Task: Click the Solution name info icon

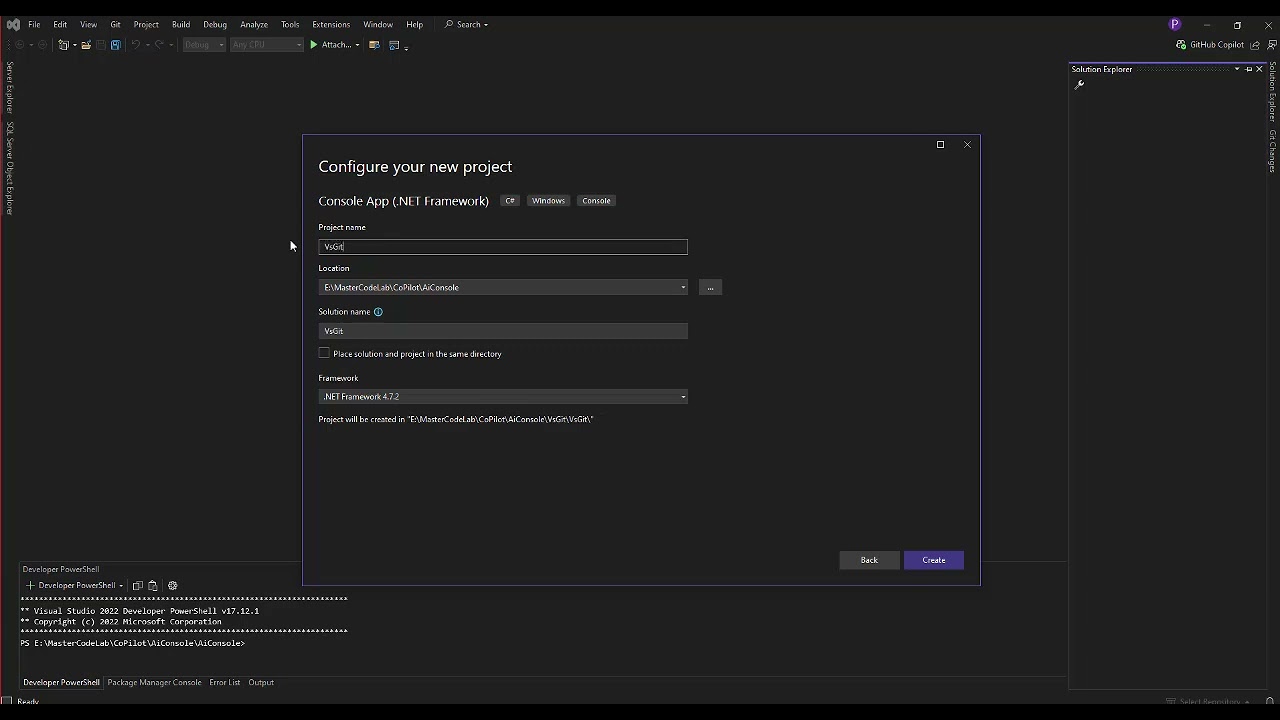Action: [378, 312]
